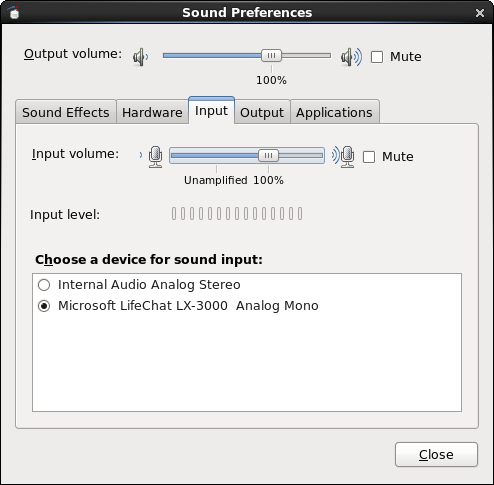Click the loud output volume speaker icon
The width and height of the screenshot is (494, 485).
tap(351, 57)
